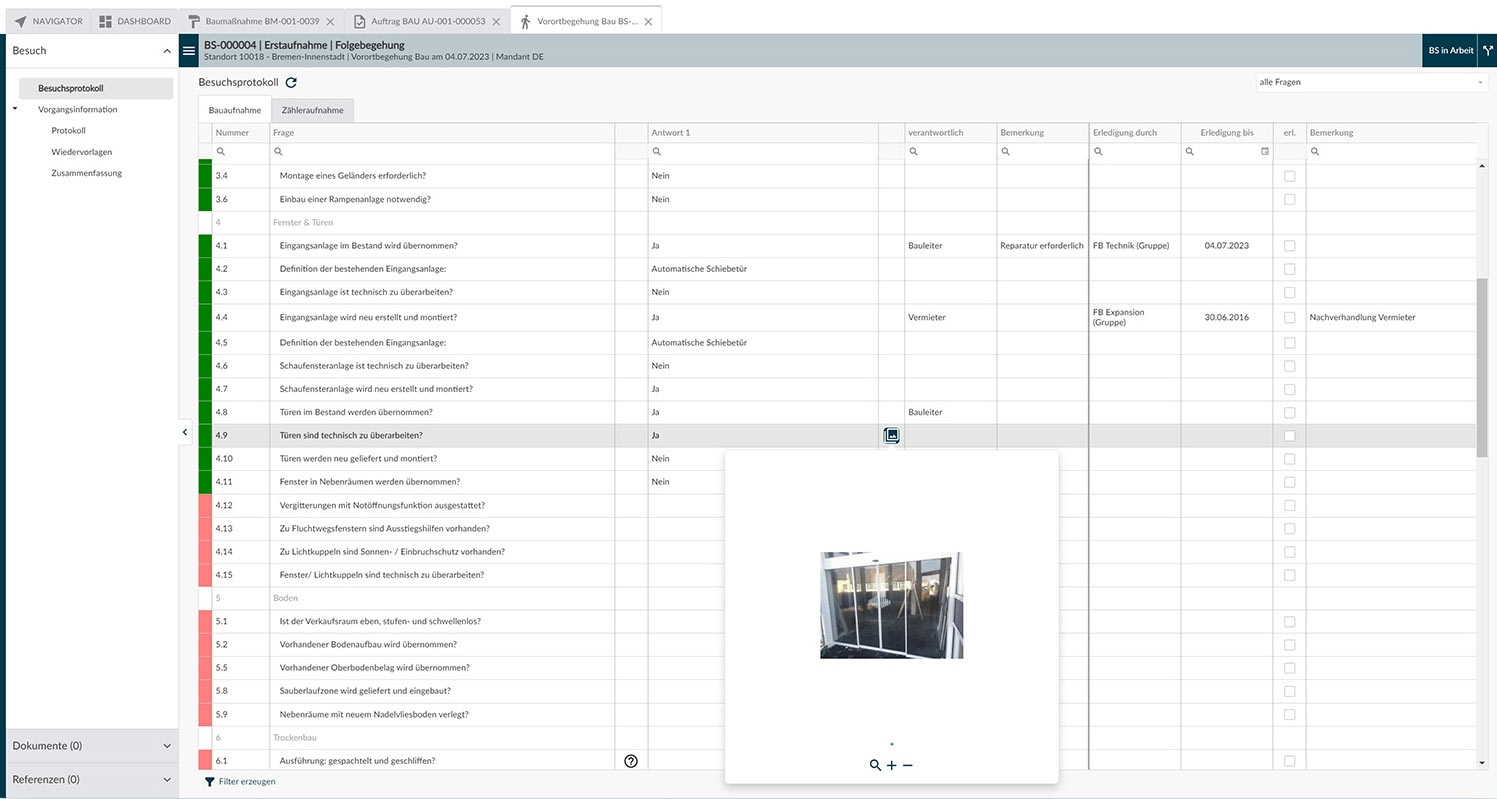Tick the erl. checkbox for row 4.9
Viewport: 1497px width, 799px height.
point(1289,436)
